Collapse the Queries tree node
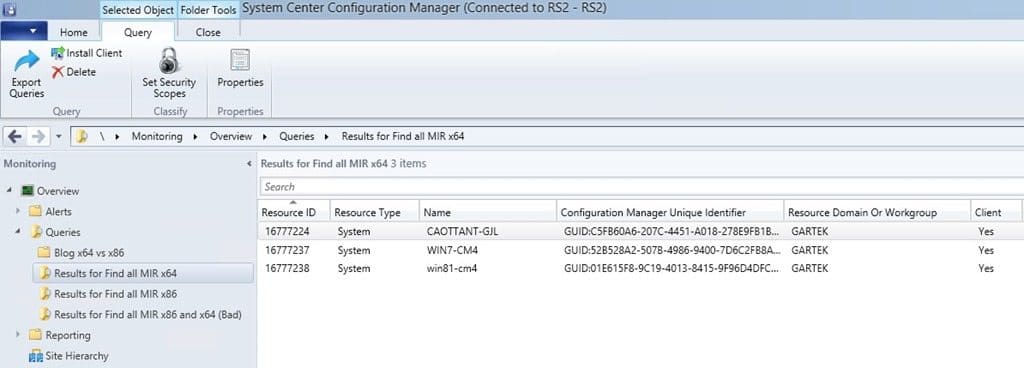1024x368 pixels. (18, 232)
